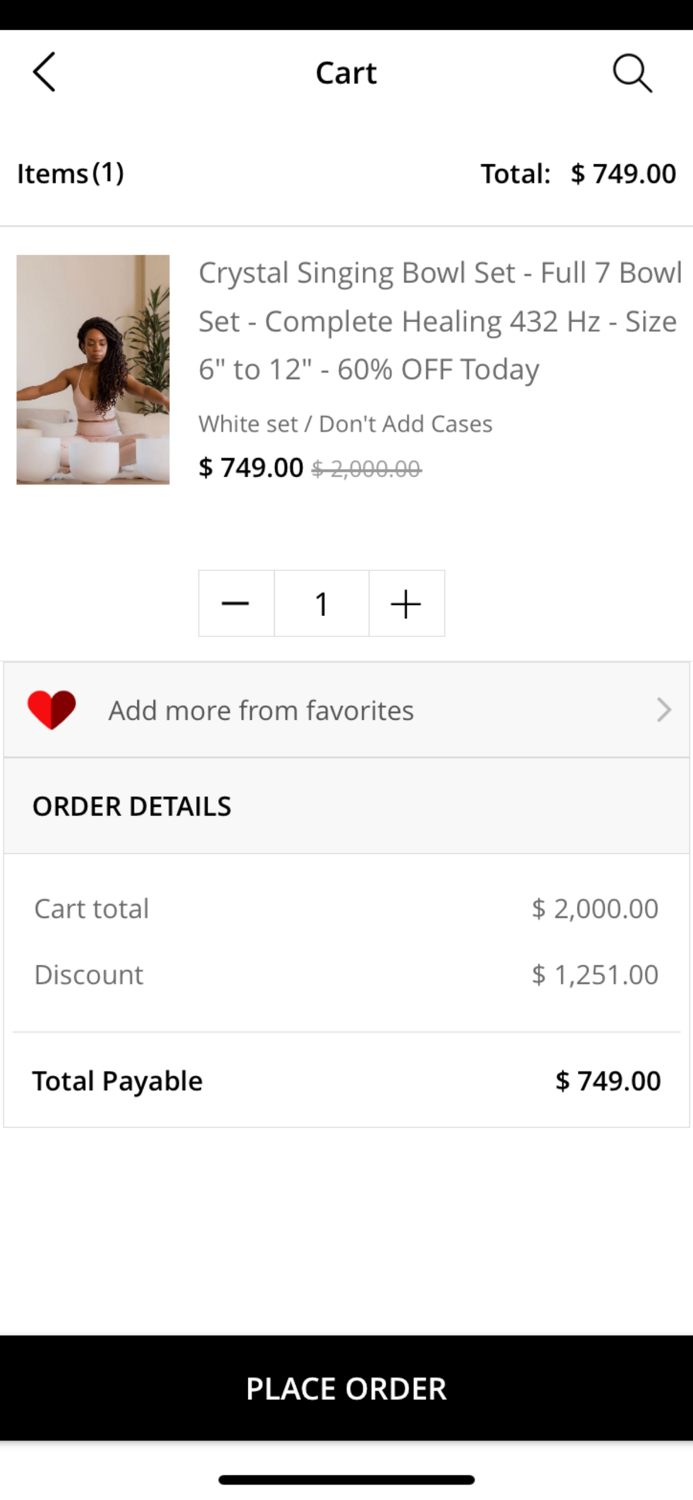Screen dimensions: 693x1500
Task: Tap the home indicator bar at bottom
Action: [x=346, y=1480]
